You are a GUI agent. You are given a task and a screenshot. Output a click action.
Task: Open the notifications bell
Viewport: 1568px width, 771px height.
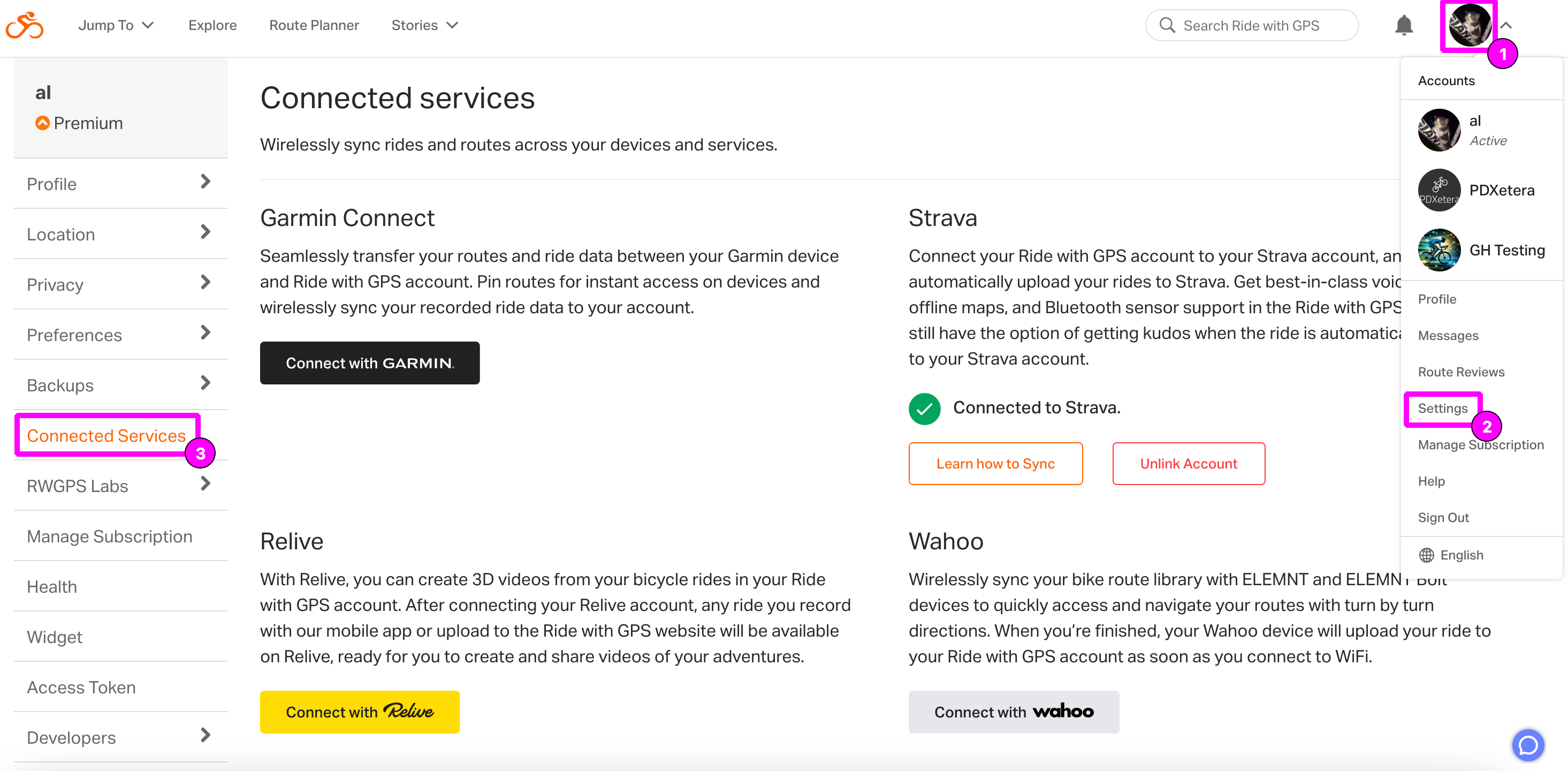click(1404, 25)
